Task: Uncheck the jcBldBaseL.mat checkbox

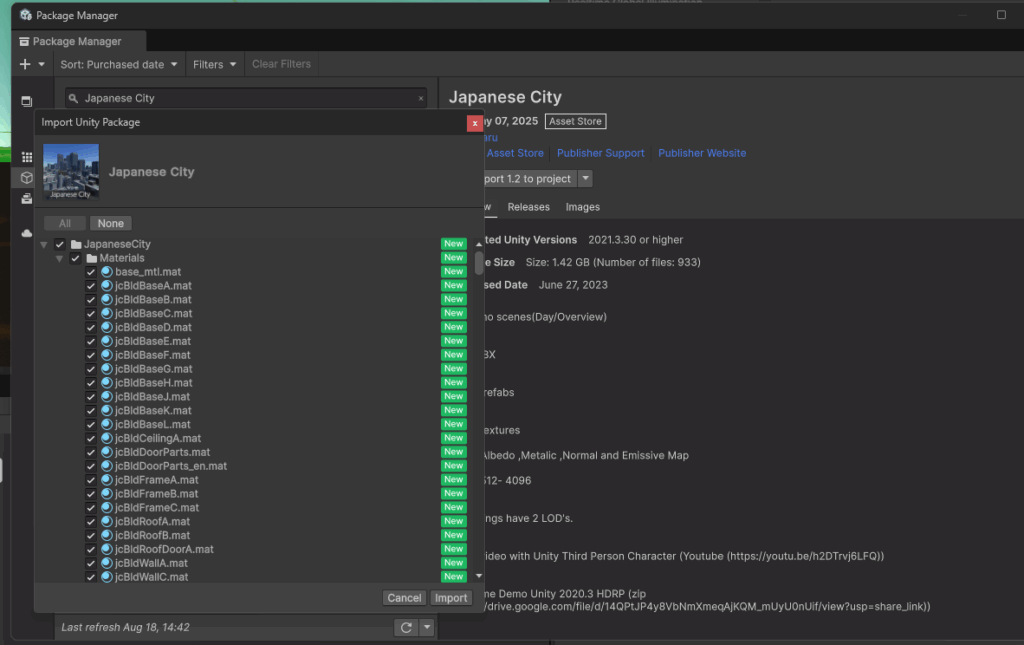Action: (x=91, y=424)
